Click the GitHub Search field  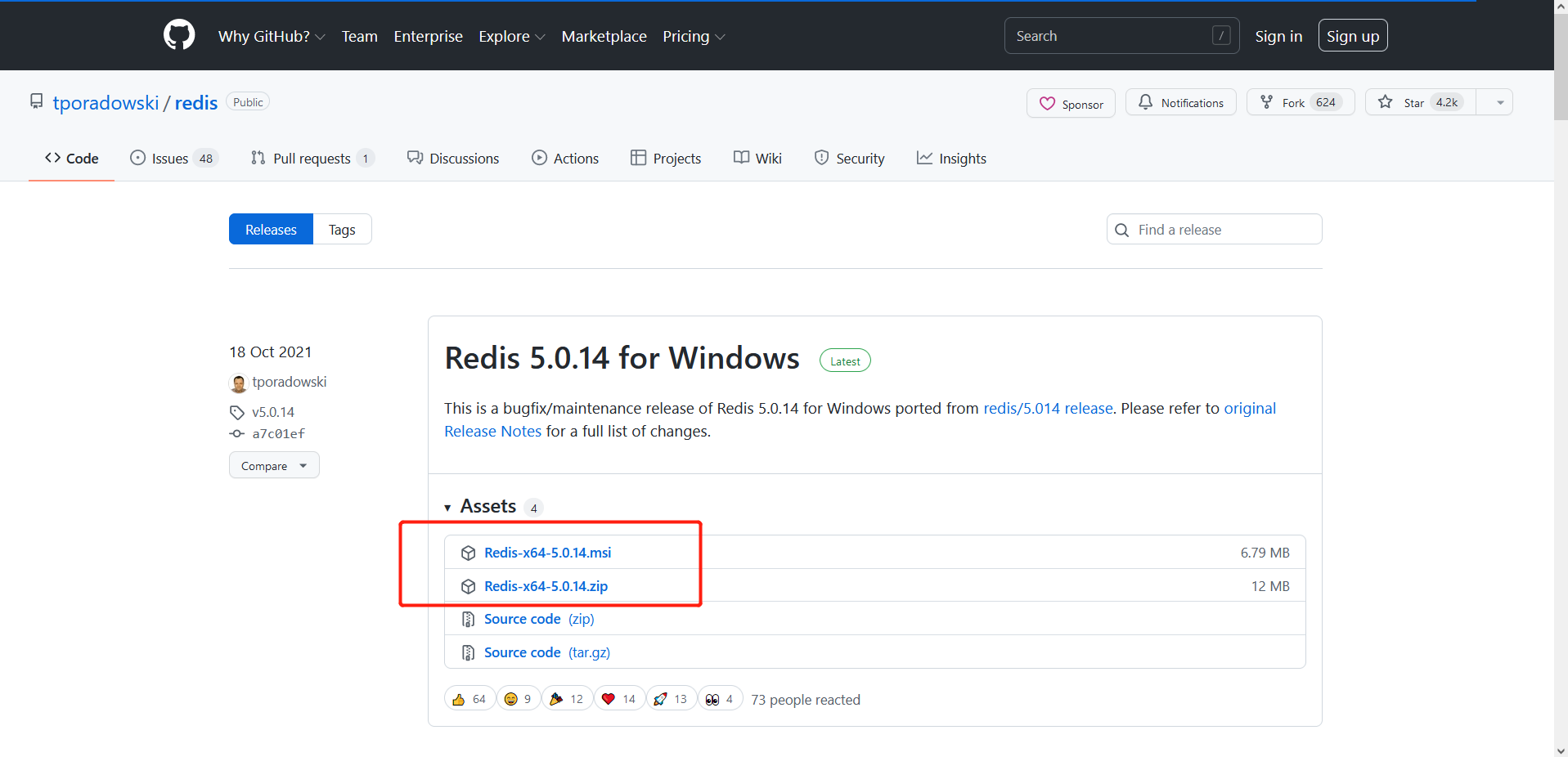tap(1122, 36)
